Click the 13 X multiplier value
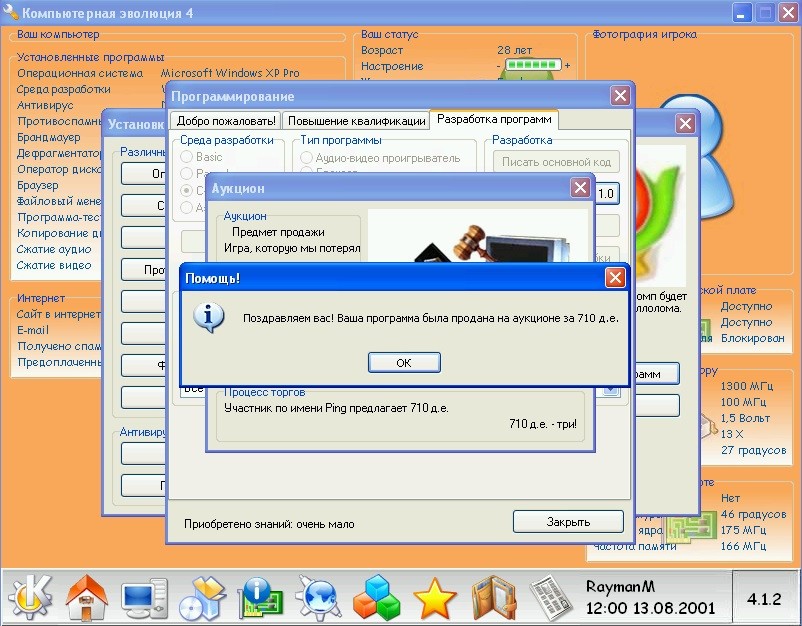The image size is (802, 626). pyautogui.click(x=732, y=434)
